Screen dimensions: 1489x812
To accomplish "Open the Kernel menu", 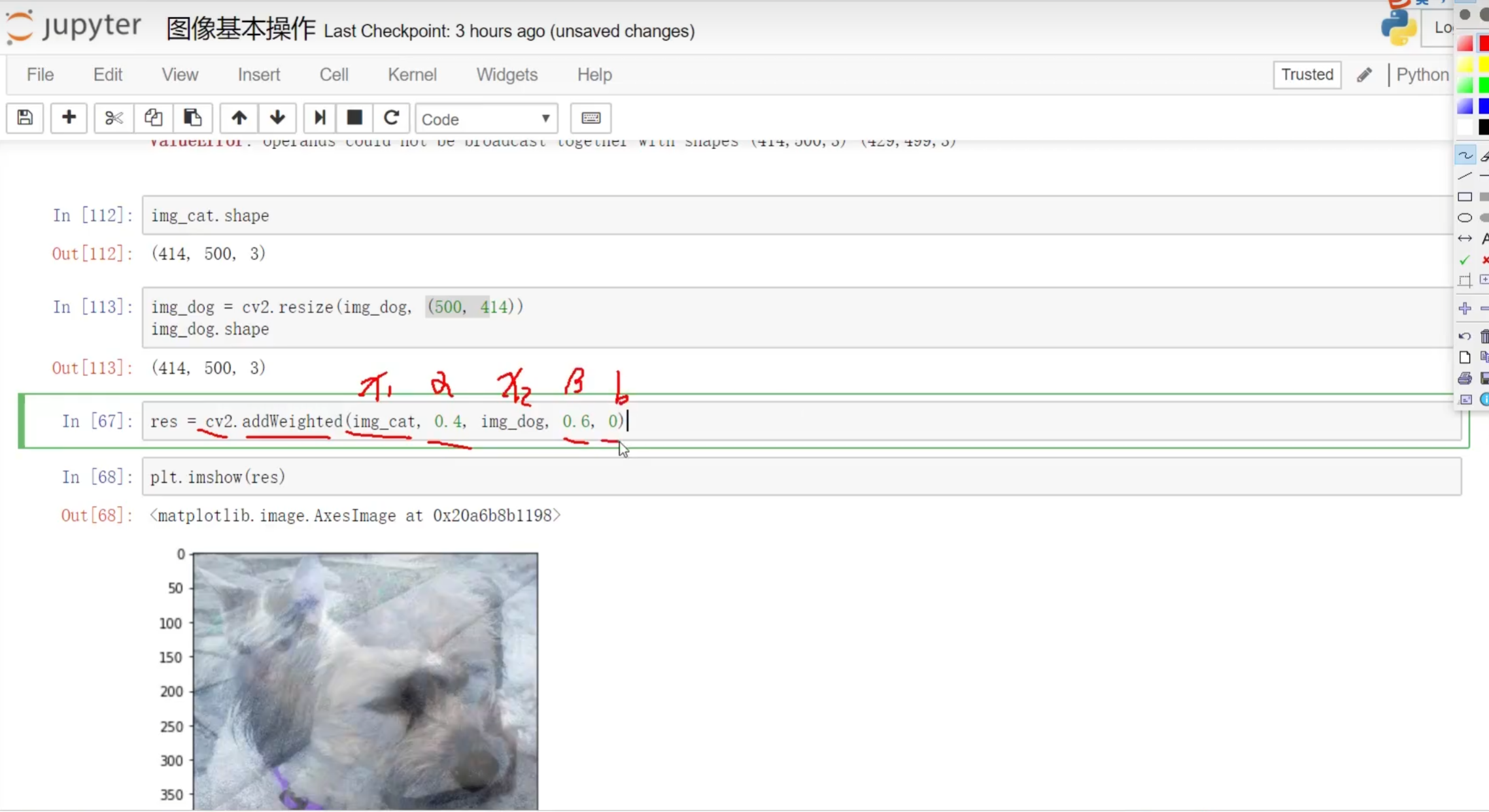I will (412, 75).
